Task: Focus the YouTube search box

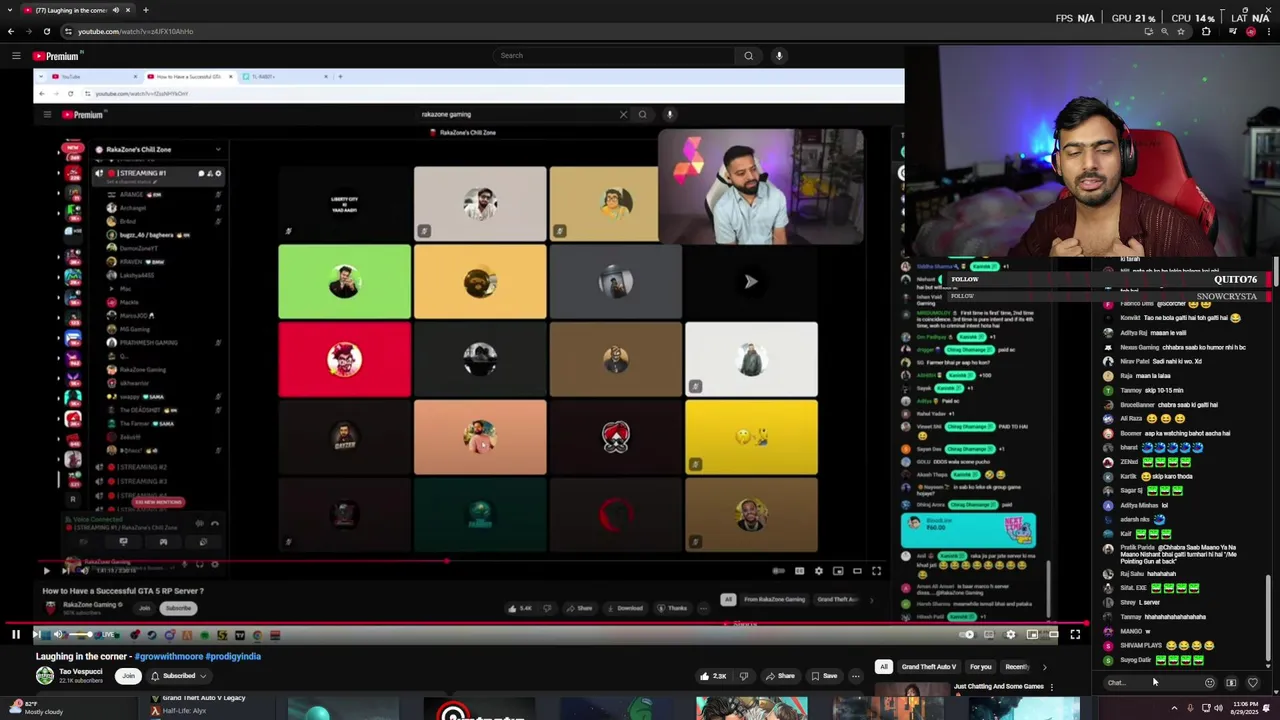Action: click(x=615, y=56)
